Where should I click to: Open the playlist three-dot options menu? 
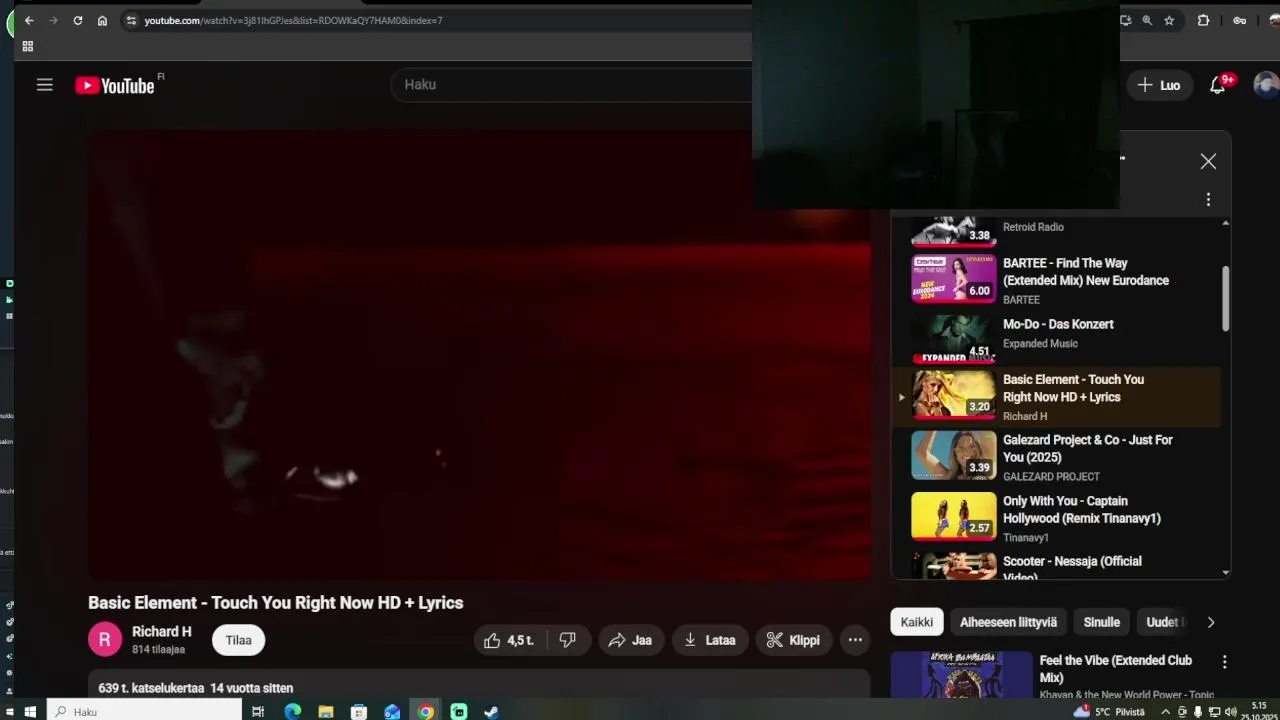[x=1208, y=200]
